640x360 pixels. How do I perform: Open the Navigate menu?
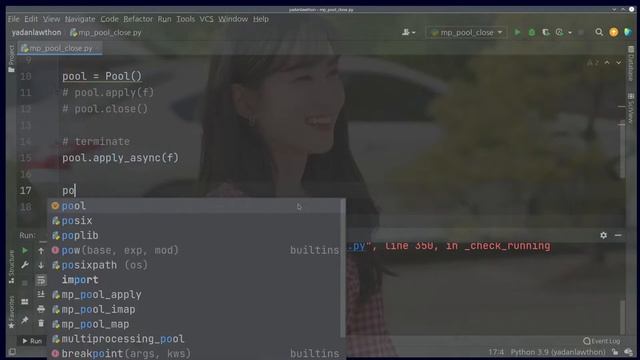[80, 19]
